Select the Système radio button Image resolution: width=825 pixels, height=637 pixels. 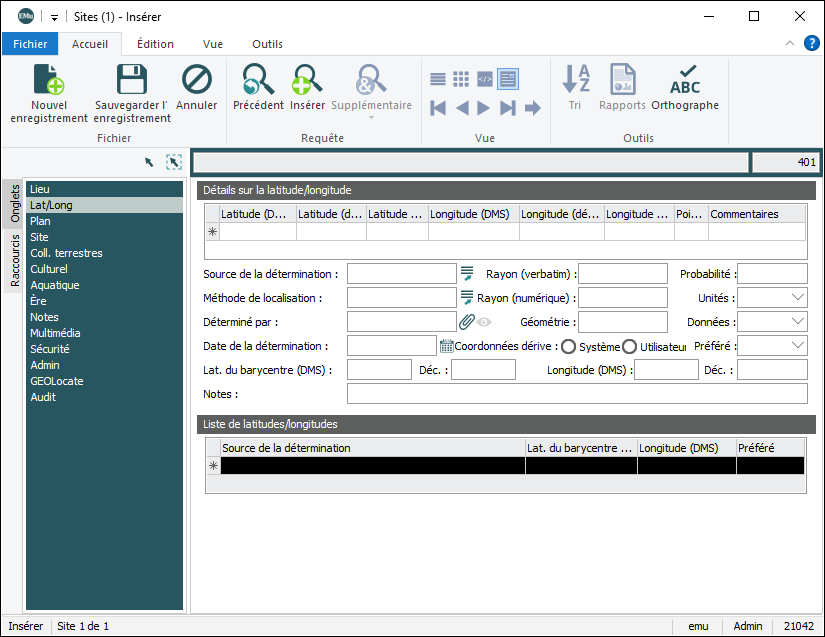[569, 346]
